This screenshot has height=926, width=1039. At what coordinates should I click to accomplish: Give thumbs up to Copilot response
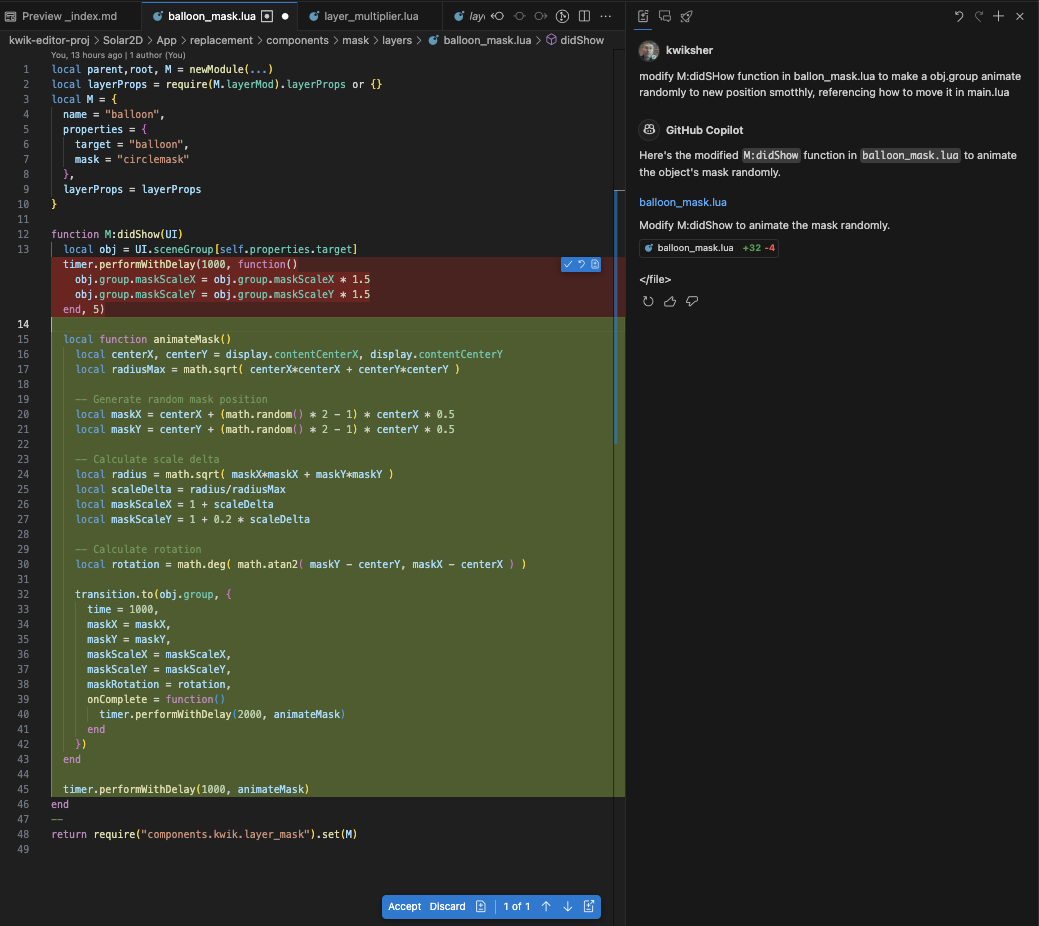[x=670, y=302]
